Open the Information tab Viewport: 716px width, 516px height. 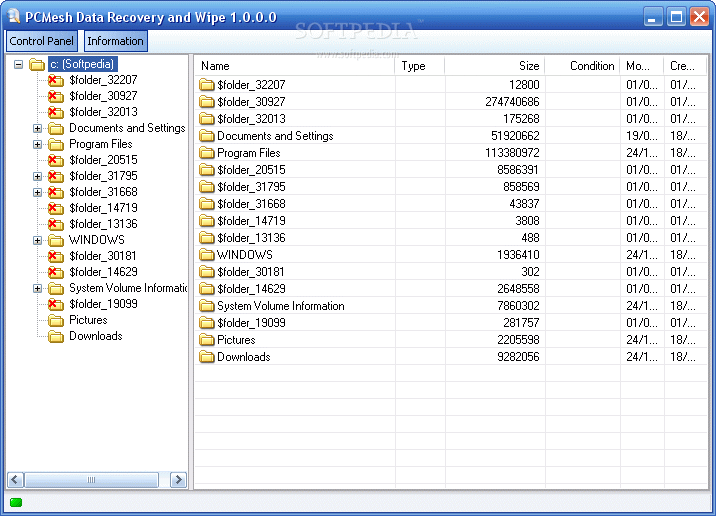pos(116,41)
